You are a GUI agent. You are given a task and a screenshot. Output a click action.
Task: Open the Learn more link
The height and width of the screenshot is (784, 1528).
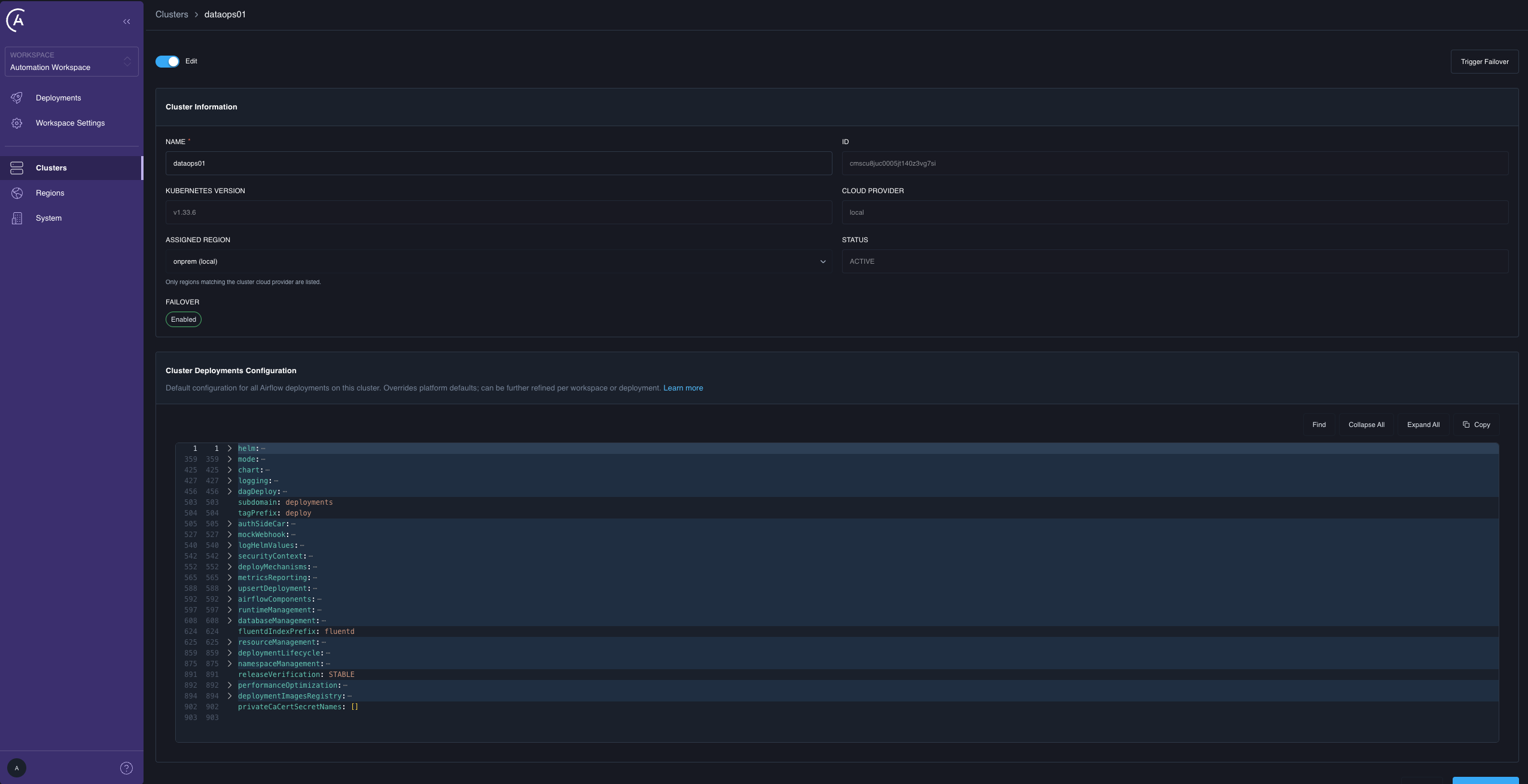[x=683, y=388]
